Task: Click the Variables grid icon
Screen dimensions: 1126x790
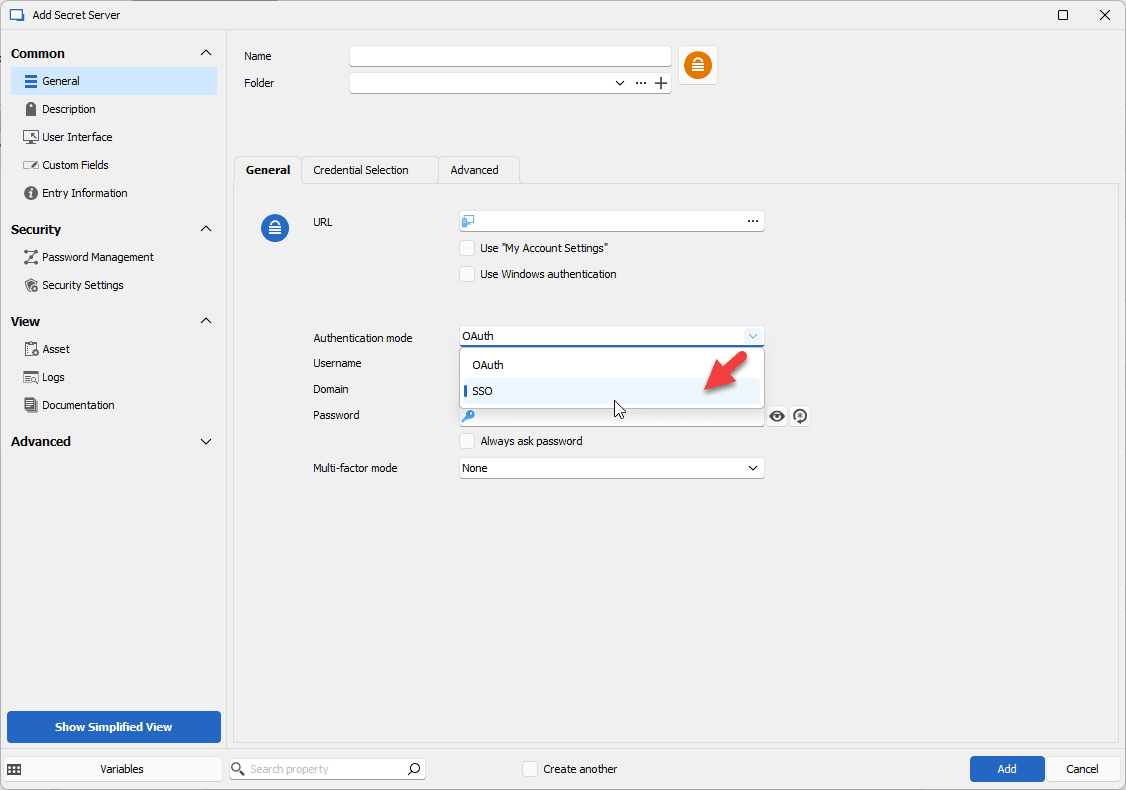Action: point(14,769)
